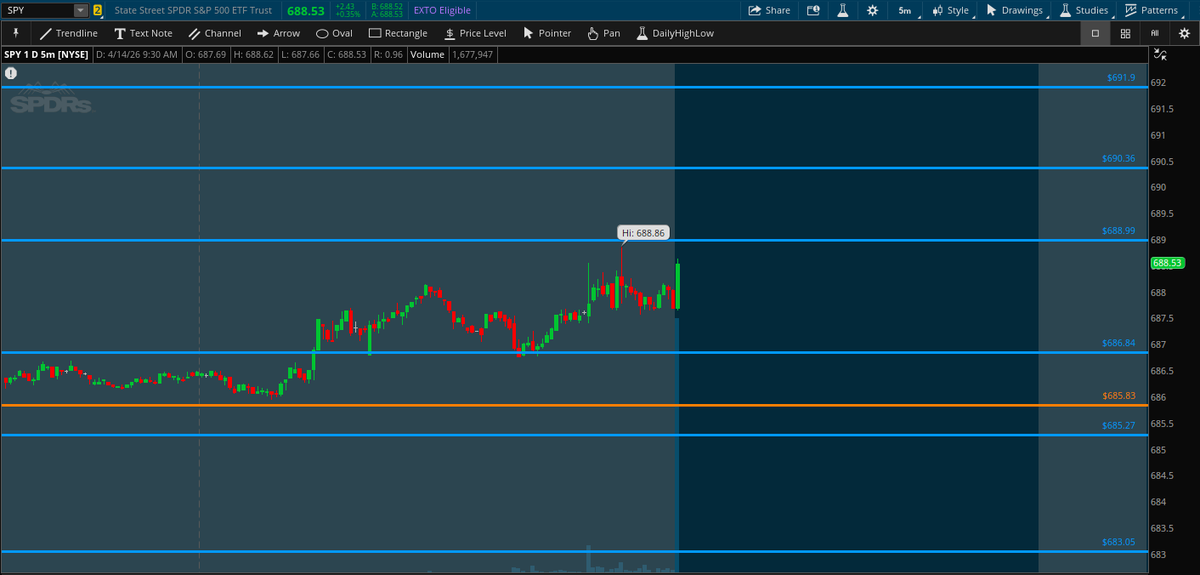The image size is (1200, 575).
Task: Click the $685.27 price level label
Action: pos(1119,426)
